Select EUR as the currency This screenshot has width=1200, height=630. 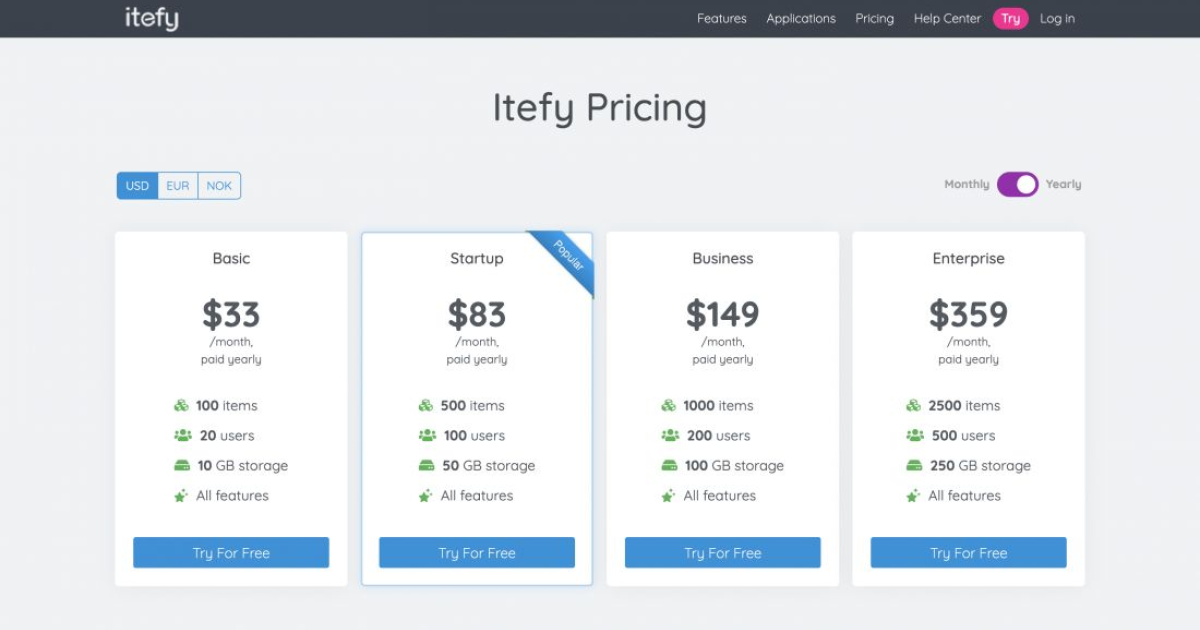[177, 185]
